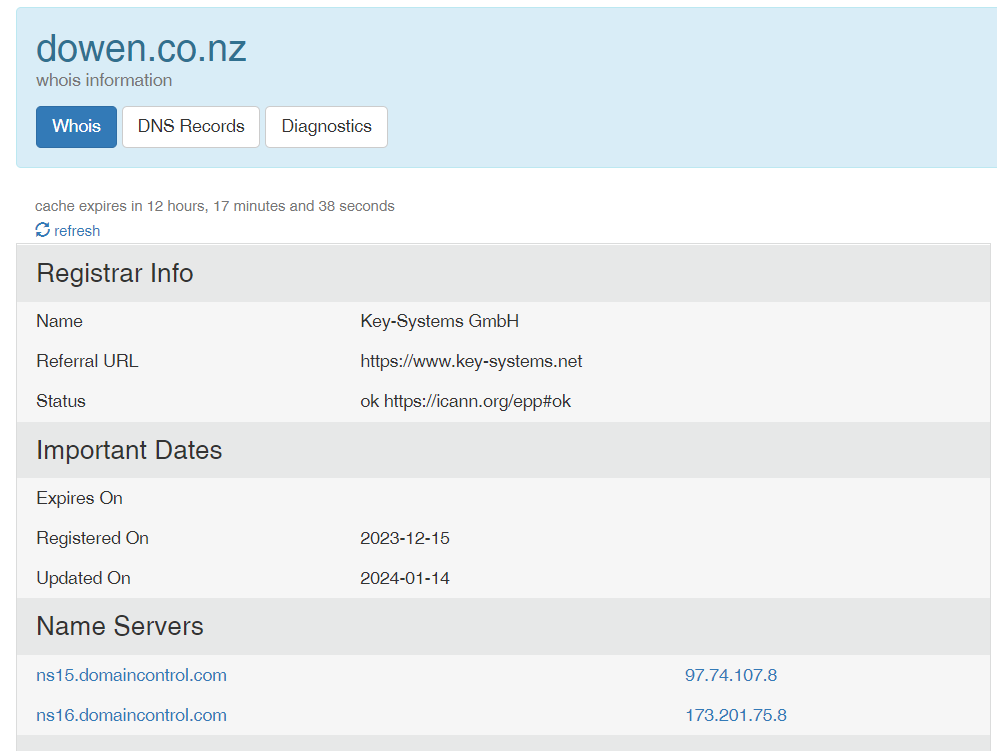Click the Name Servers section header
Screen dimensions: 997x751
120,626
